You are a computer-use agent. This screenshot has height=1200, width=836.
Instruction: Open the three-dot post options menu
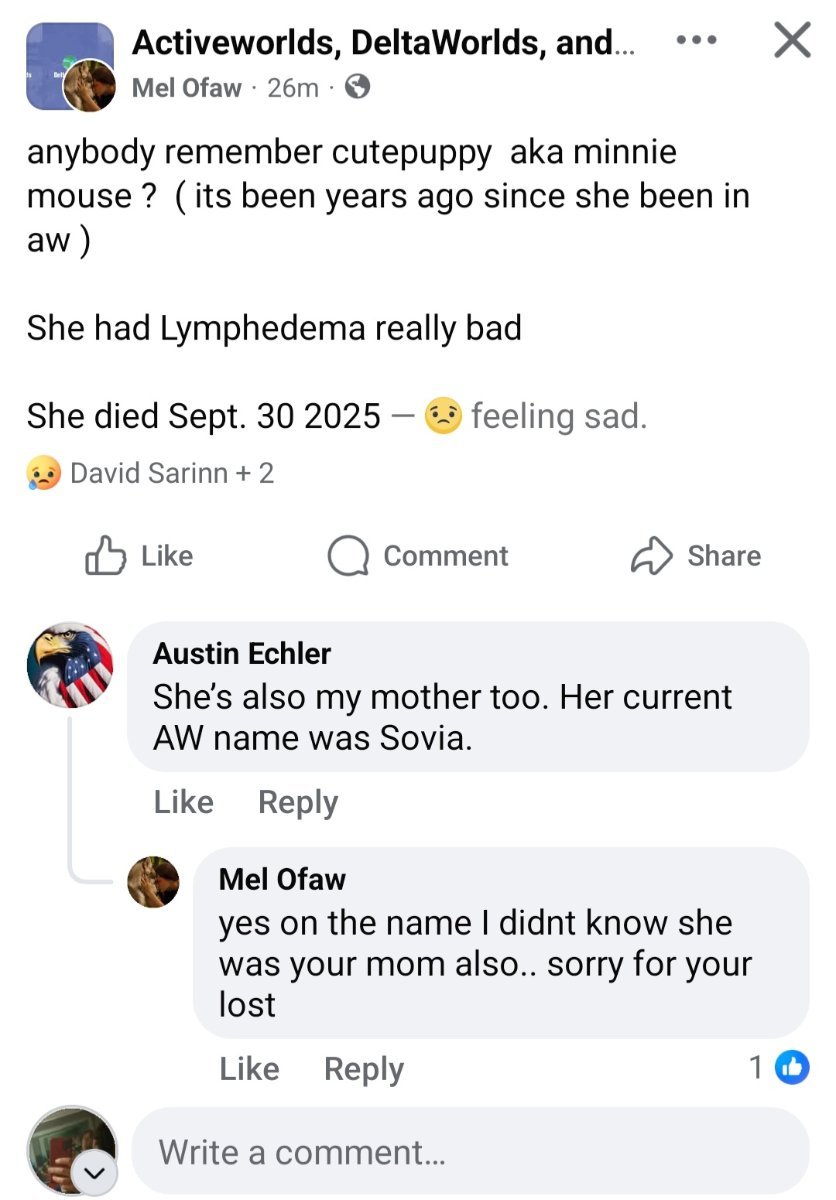[x=696, y=41]
